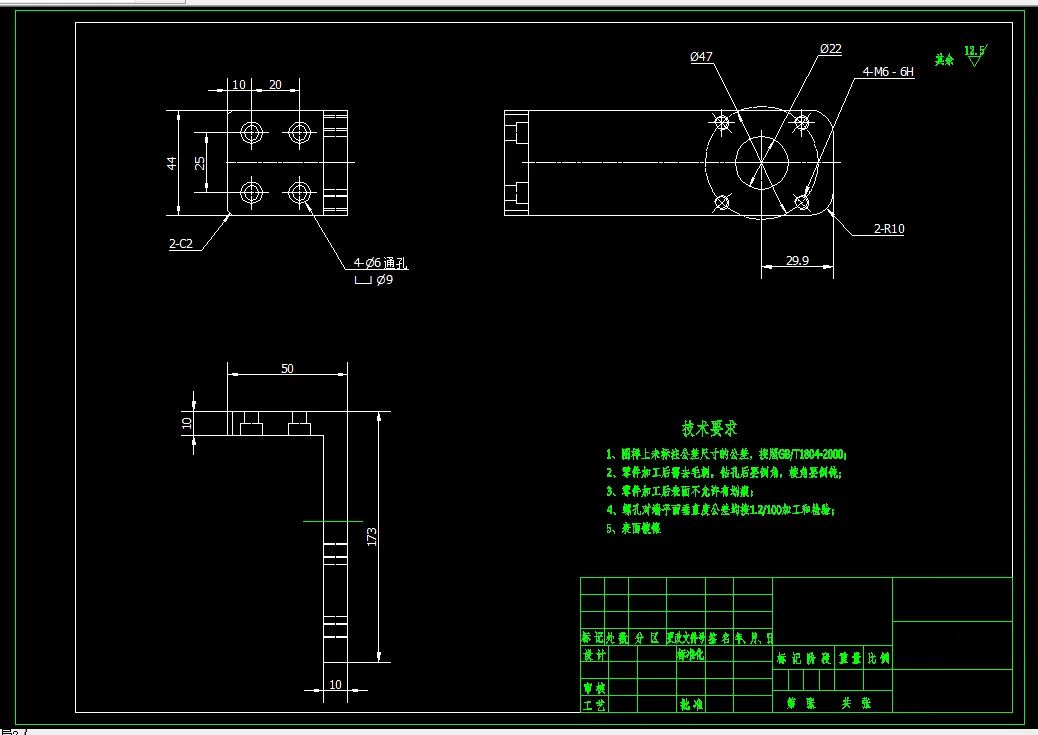This screenshot has height=735, width=1038.
Task: Click the 重量 cell in the title block
Action: coord(850,658)
